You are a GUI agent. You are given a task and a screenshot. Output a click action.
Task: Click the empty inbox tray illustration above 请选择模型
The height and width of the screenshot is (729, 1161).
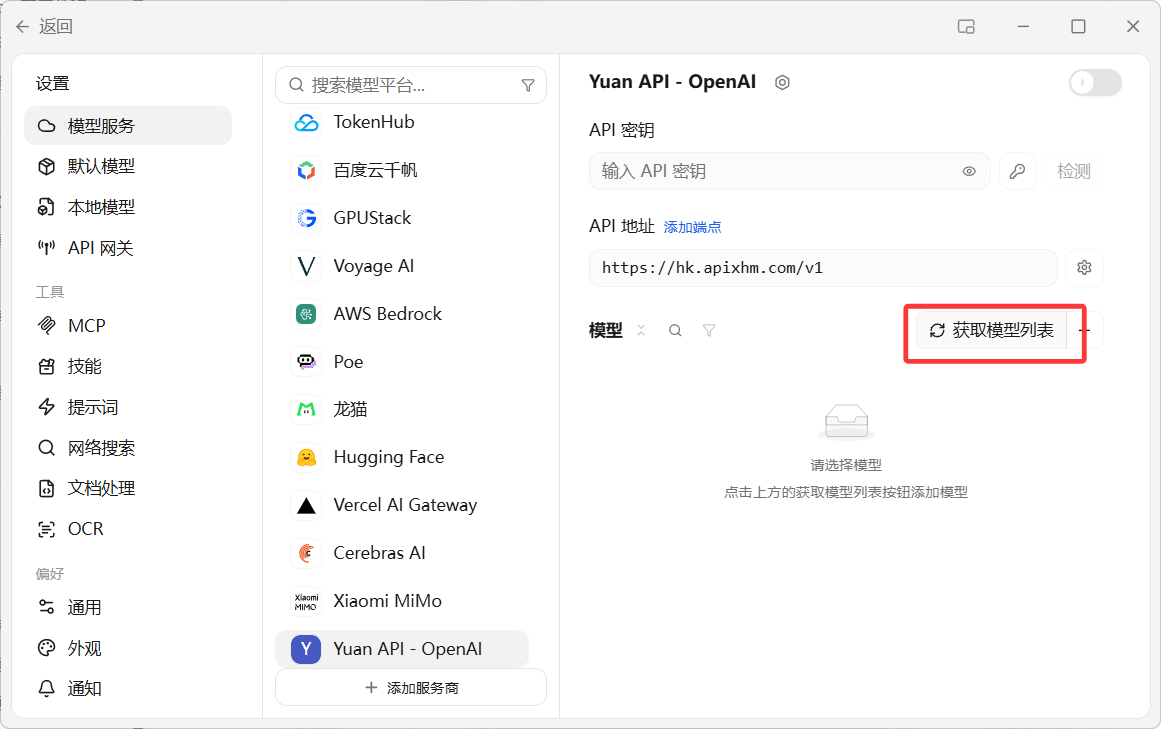[846, 422]
